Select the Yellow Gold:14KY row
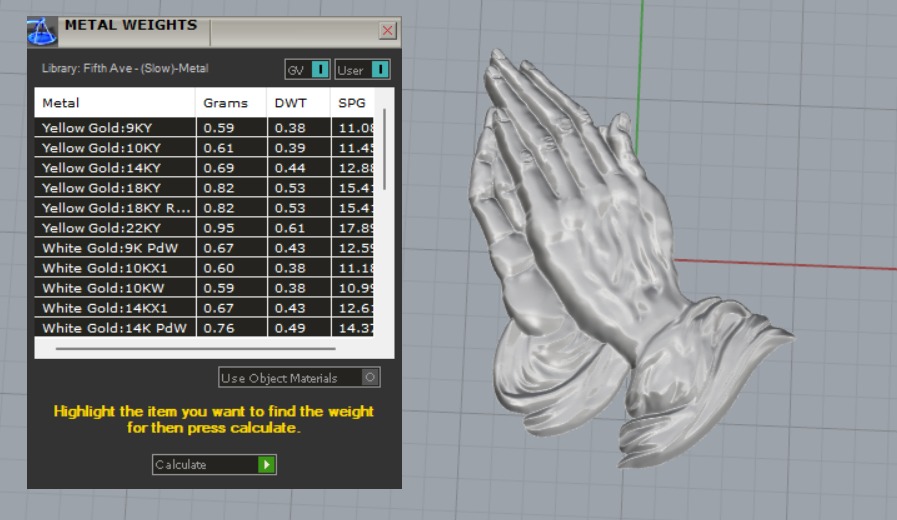 pyautogui.click(x=204, y=168)
